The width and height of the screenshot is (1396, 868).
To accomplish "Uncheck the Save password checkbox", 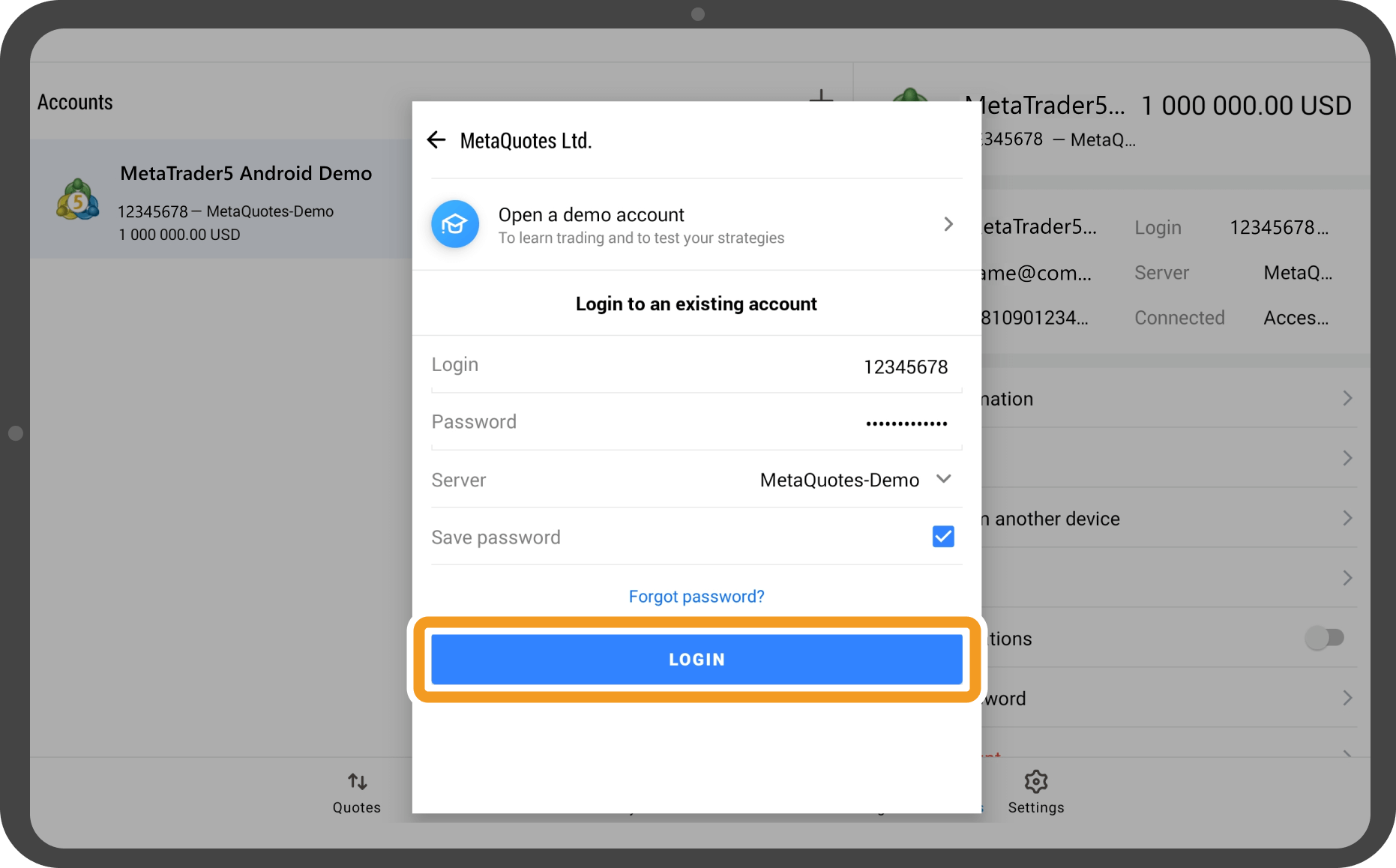I will click(942, 537).
